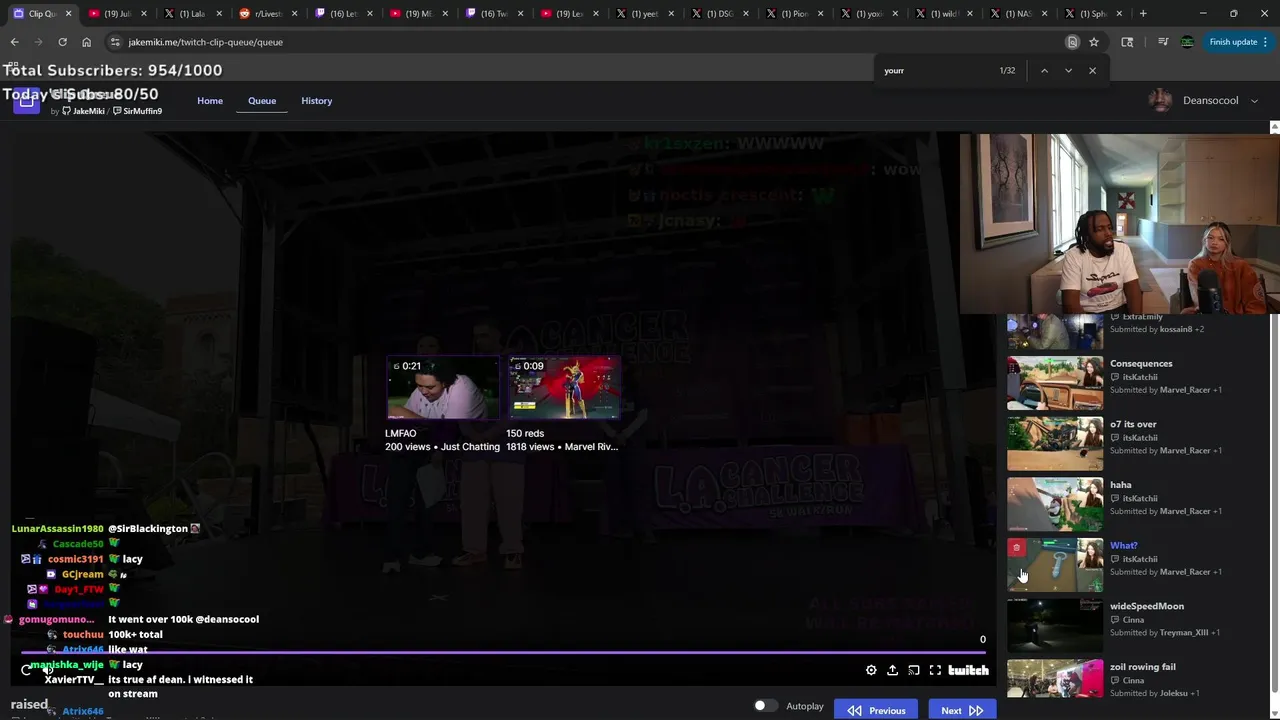
Task: Open Chrome menu three-dot icon
Action: point(1266,42)
